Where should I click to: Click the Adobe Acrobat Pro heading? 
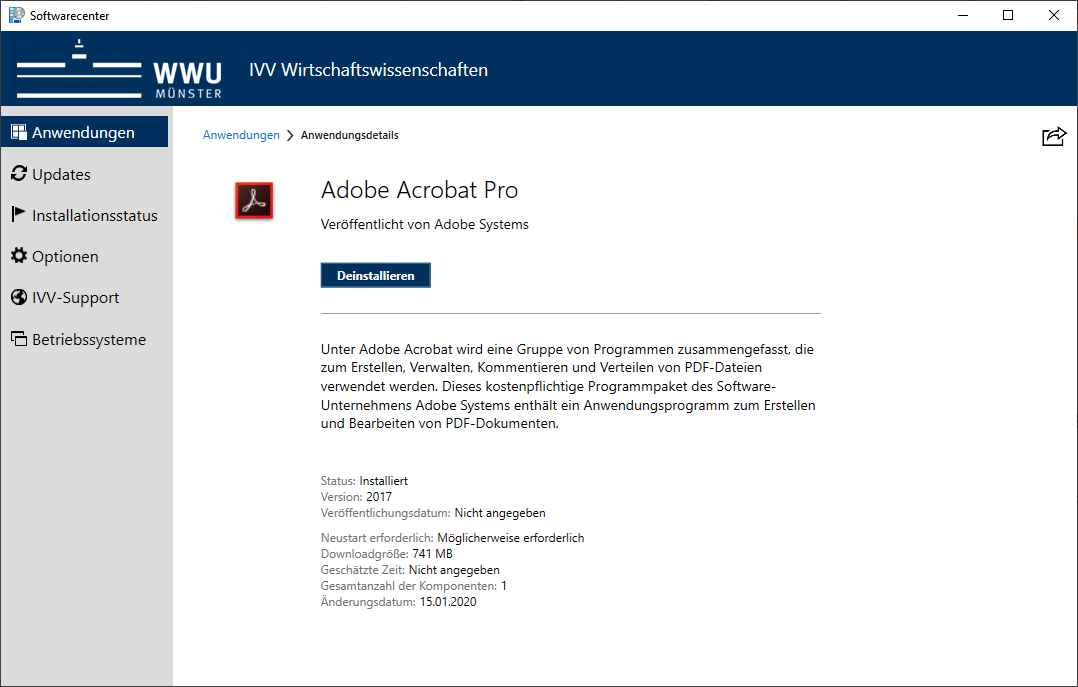coord(419,190)
